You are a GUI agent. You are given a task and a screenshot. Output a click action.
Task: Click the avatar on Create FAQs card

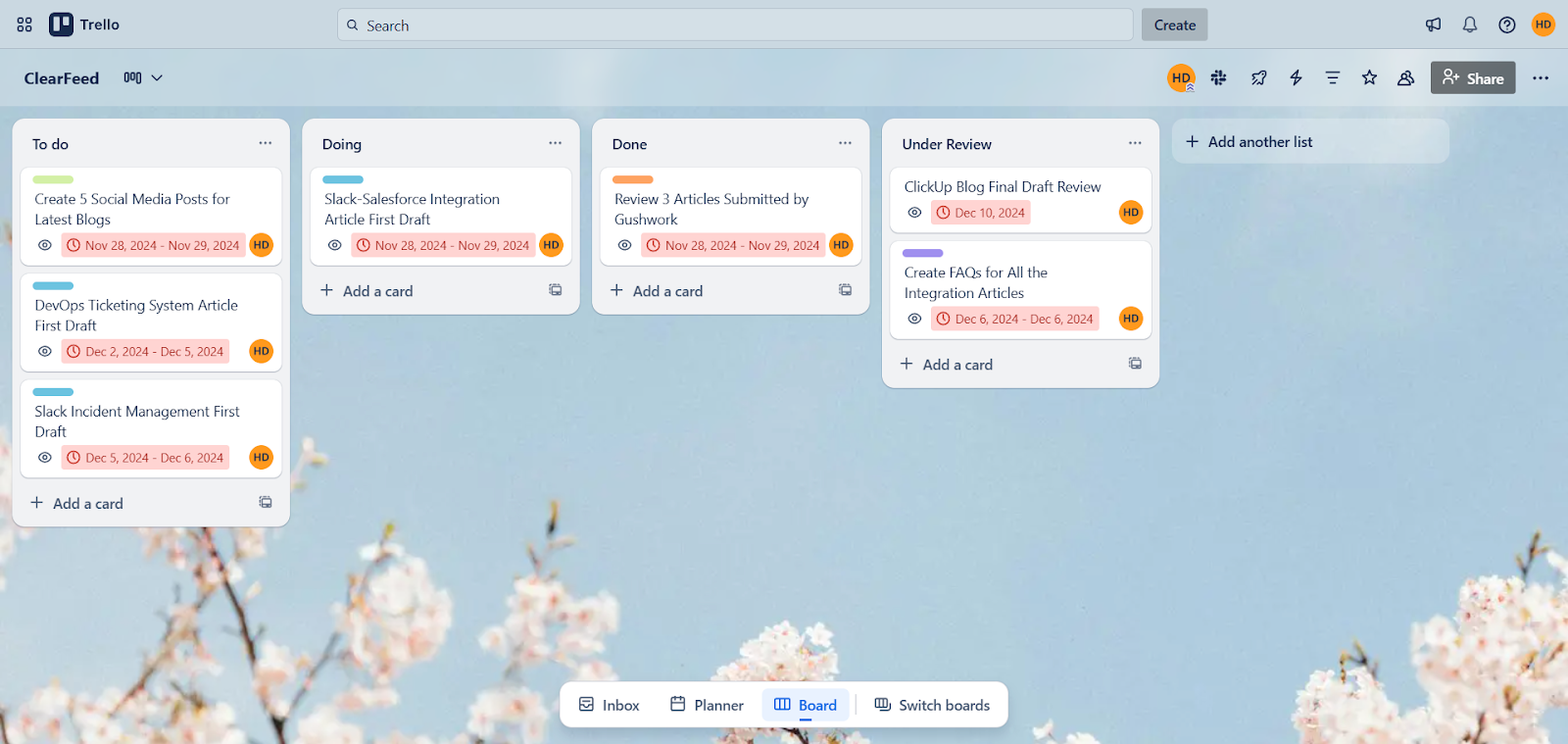(x=1131, y=318)
